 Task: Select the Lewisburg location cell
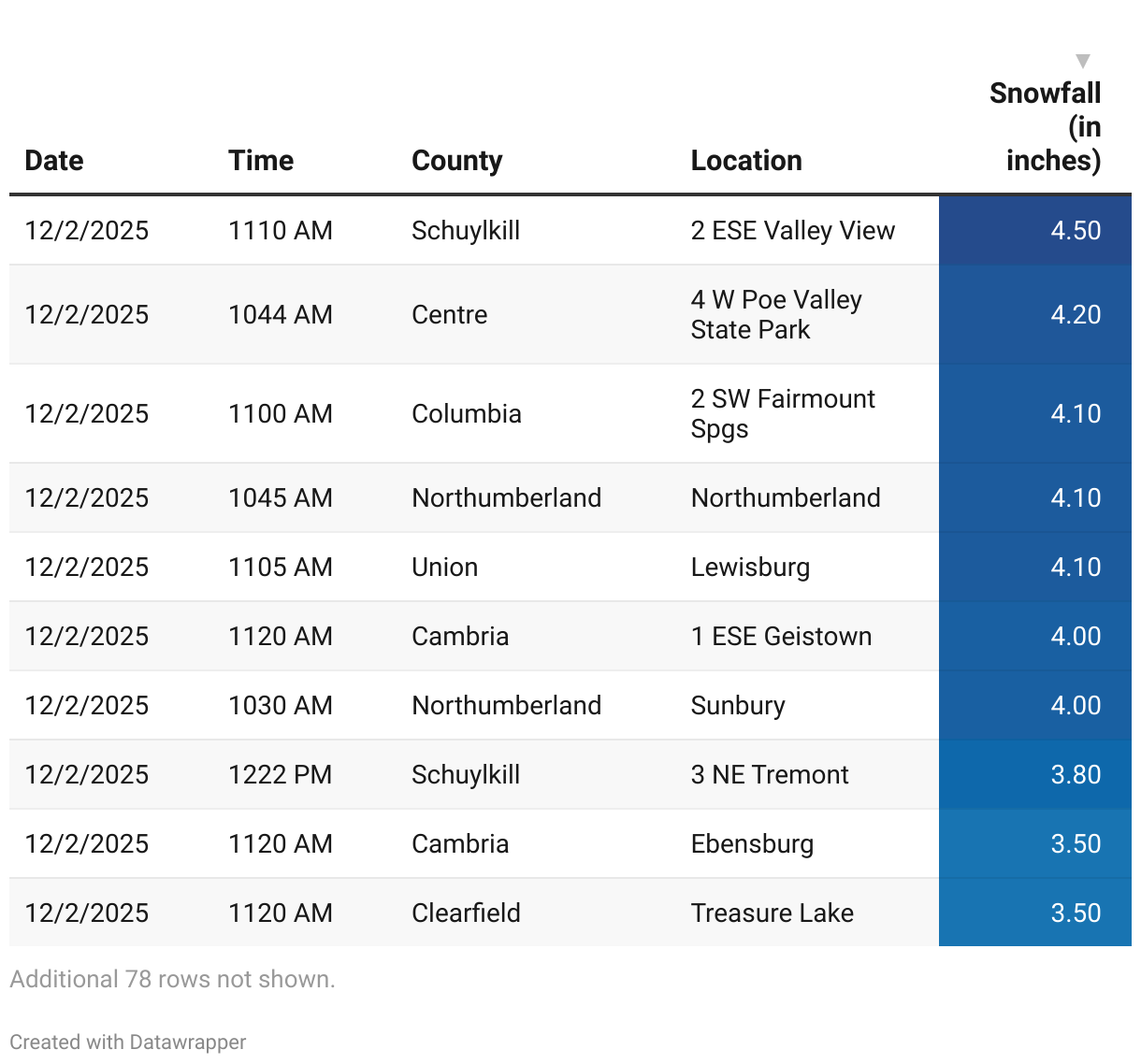pos(750,568)
